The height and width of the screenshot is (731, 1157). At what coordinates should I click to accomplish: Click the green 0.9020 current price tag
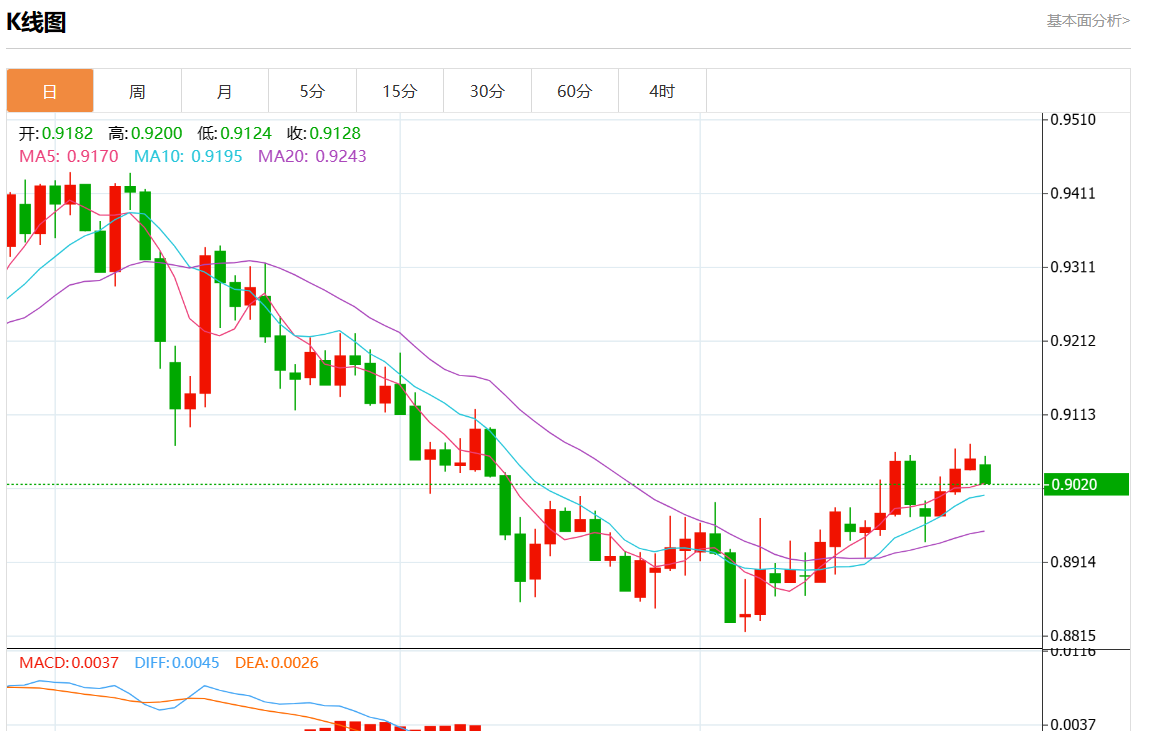click(1086, 485)
